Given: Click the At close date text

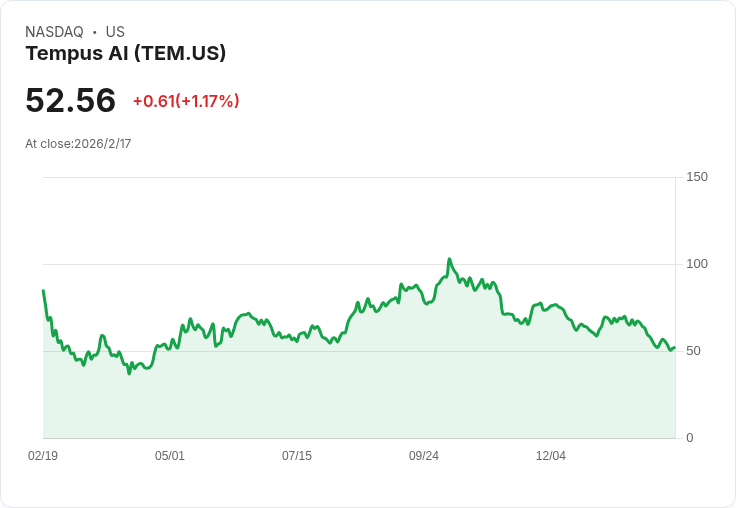Looking at the screenshot, I should (78, 144).
